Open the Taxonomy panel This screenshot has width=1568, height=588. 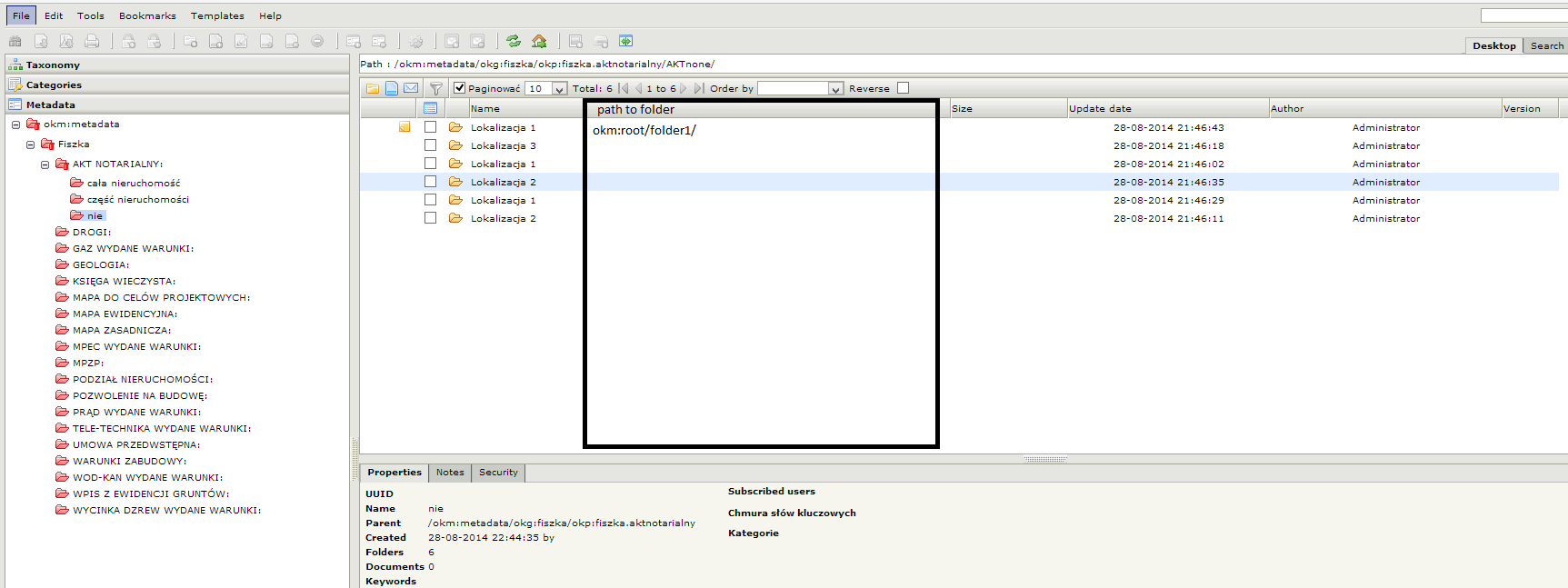coord(177,65)
